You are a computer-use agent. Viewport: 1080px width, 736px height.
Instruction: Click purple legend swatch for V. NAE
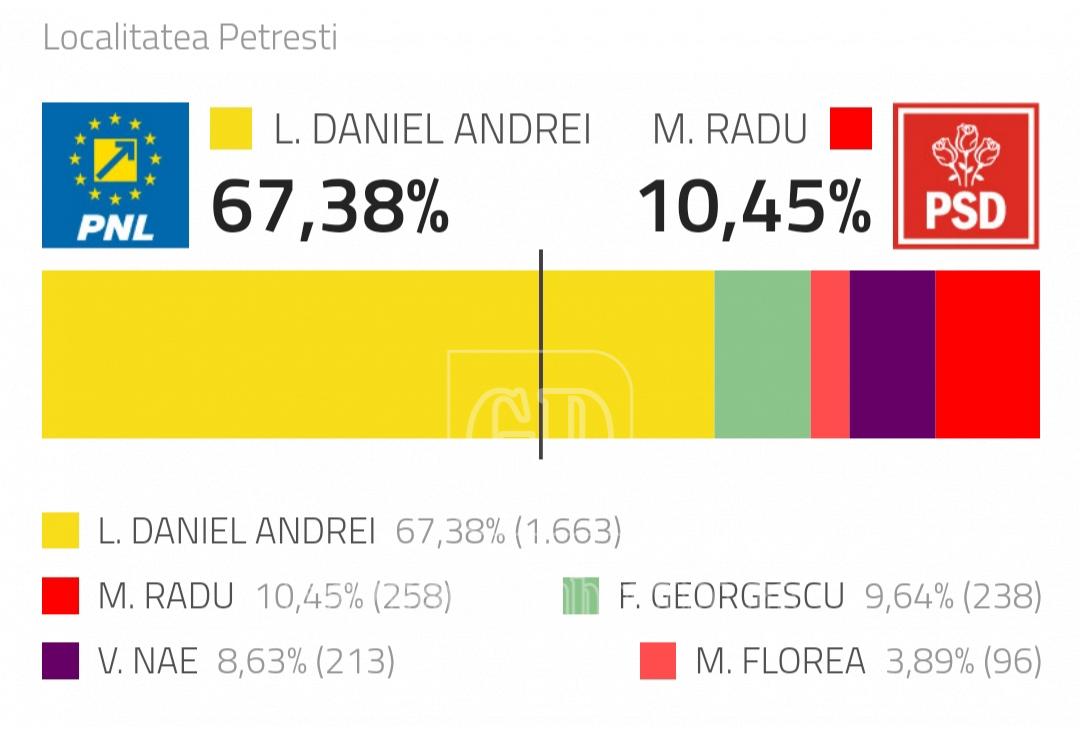click(61, 661)
